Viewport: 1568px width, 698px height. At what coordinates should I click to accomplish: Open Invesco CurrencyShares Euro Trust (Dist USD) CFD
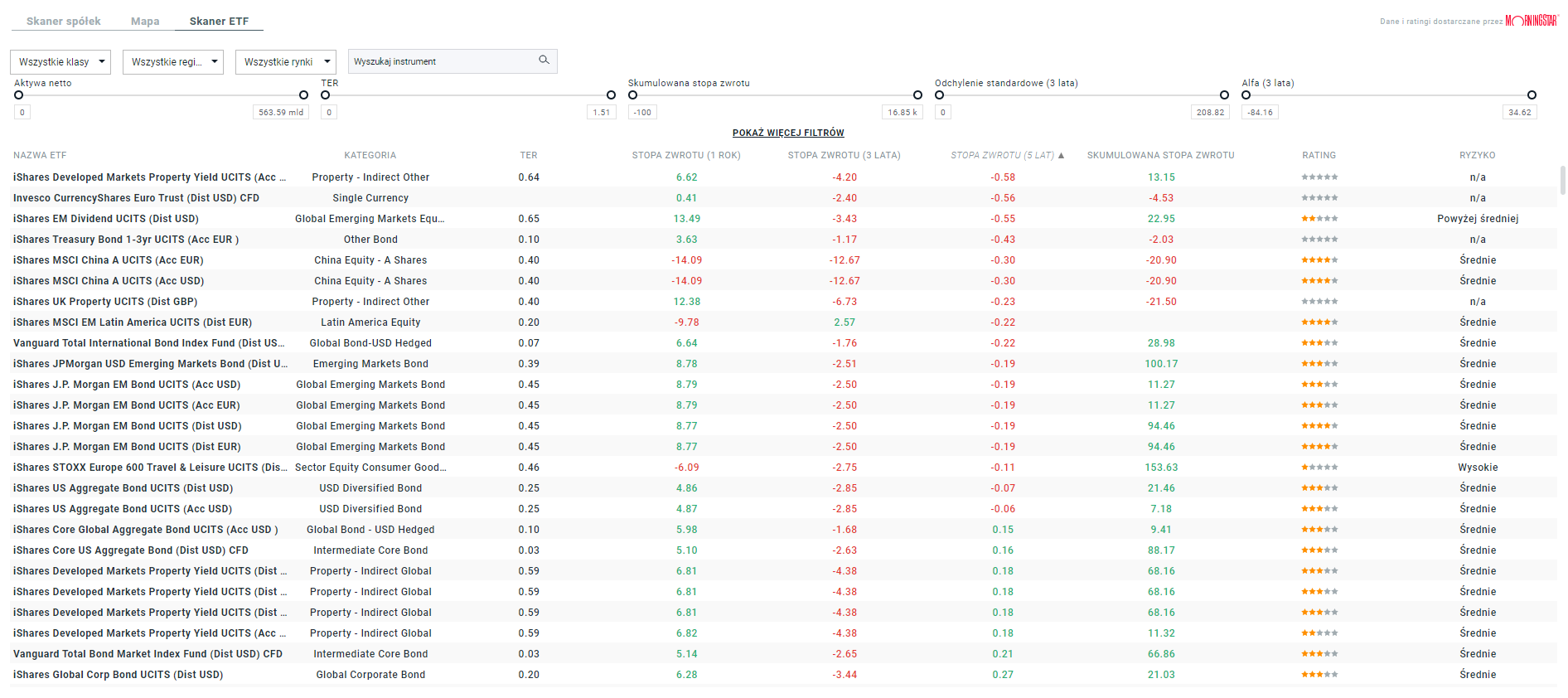[x=136, y=198]
